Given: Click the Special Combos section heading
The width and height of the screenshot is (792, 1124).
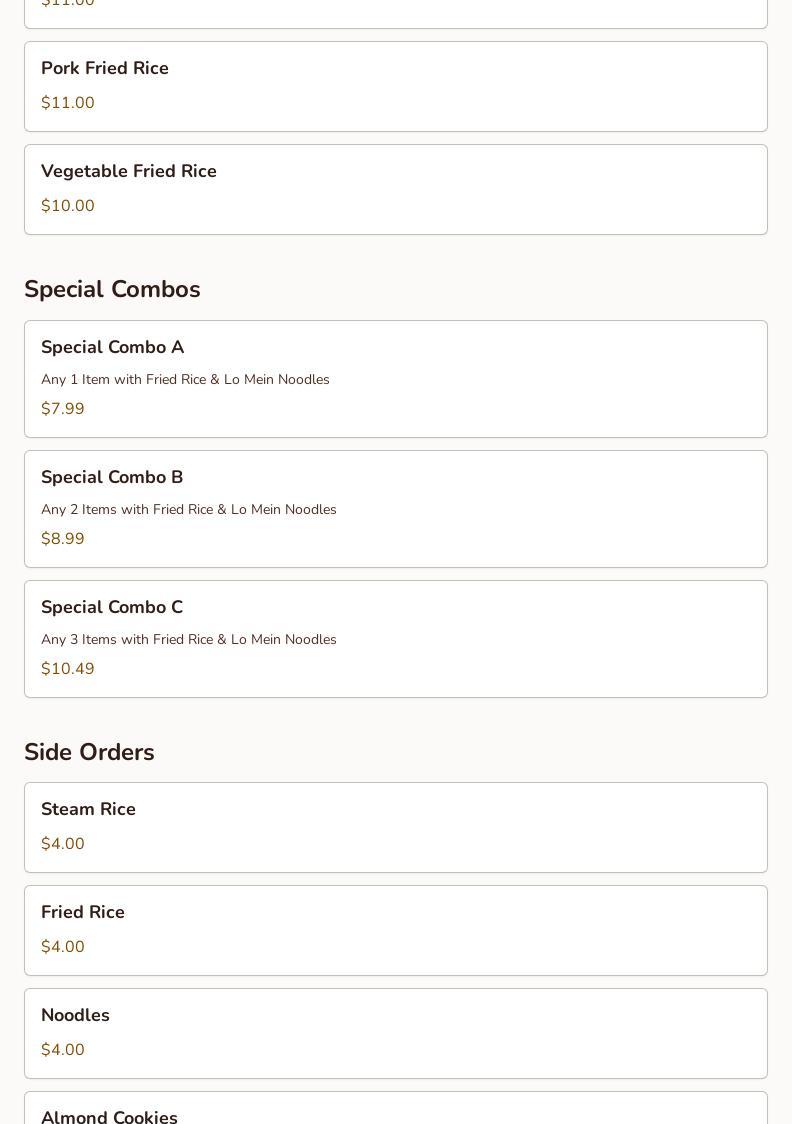Looking at the screenshot, I should 112,289.
